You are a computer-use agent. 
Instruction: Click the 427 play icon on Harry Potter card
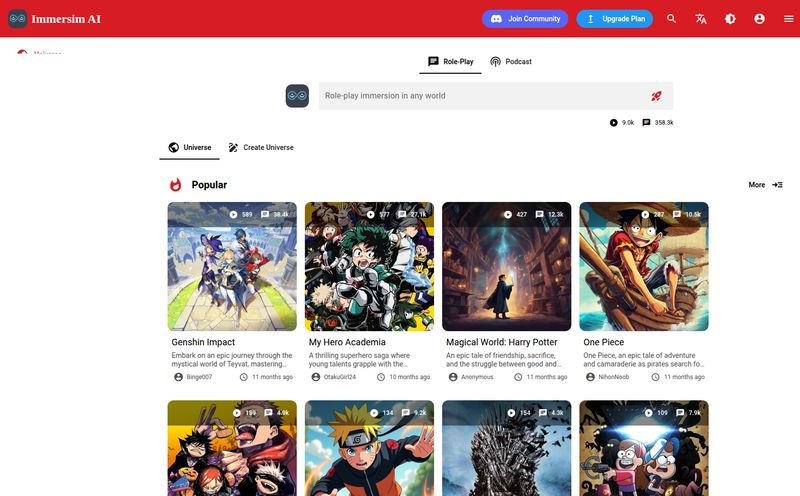508,214
